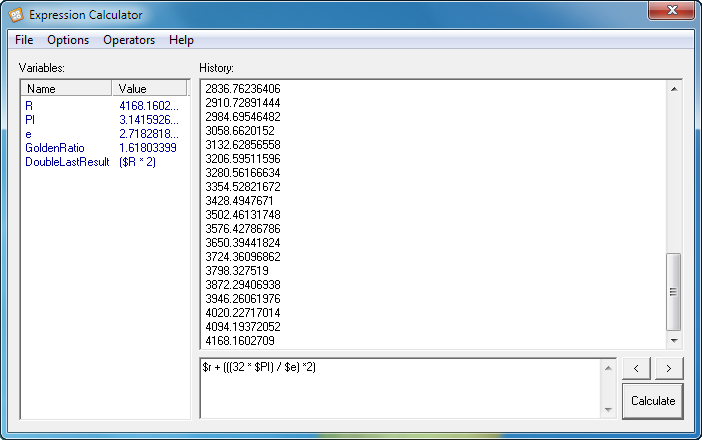
Task: Select the PI variable row
Action: 105,120
